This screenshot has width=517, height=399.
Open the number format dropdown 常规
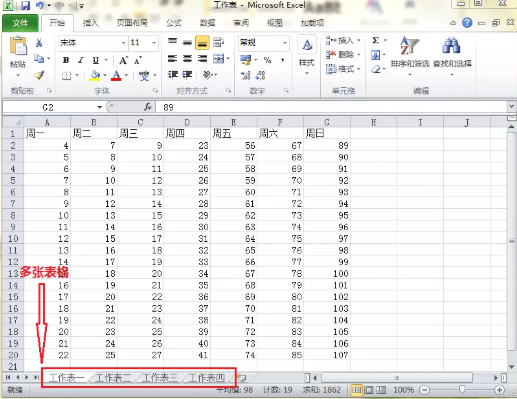click(x=285, y=43)
